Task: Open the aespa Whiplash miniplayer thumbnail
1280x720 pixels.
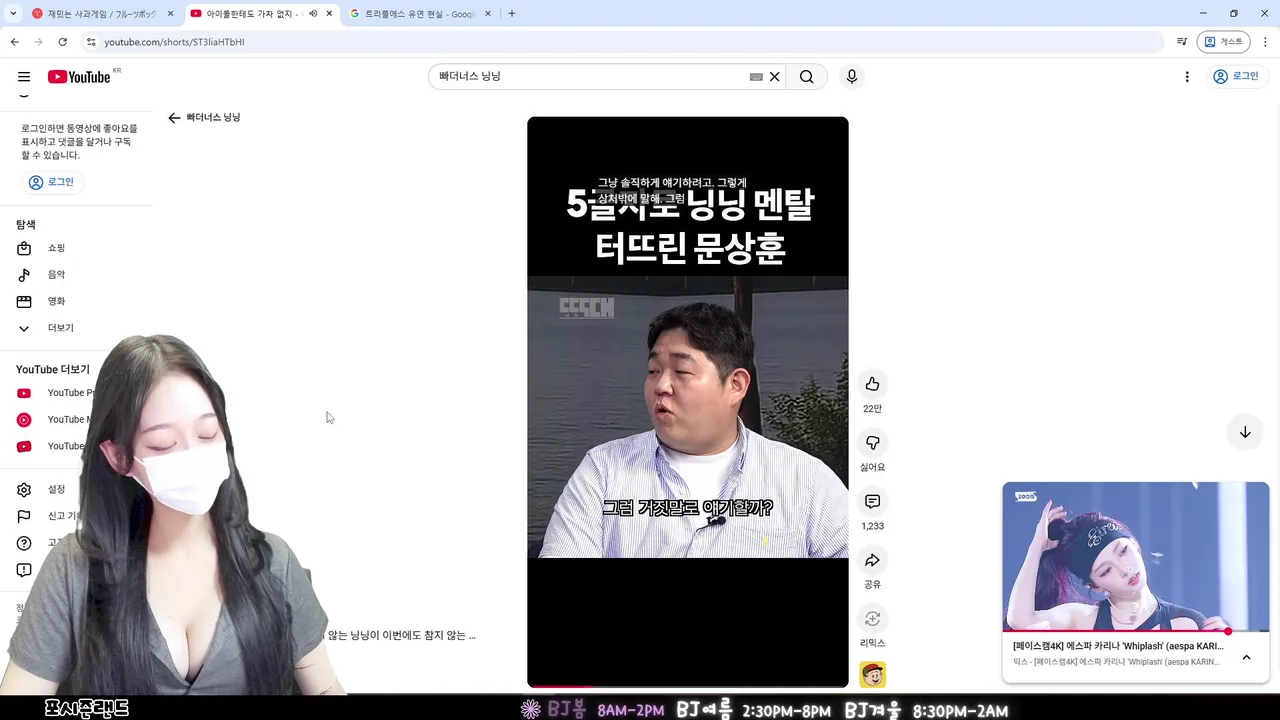Action: click(x=1136, y=557)
